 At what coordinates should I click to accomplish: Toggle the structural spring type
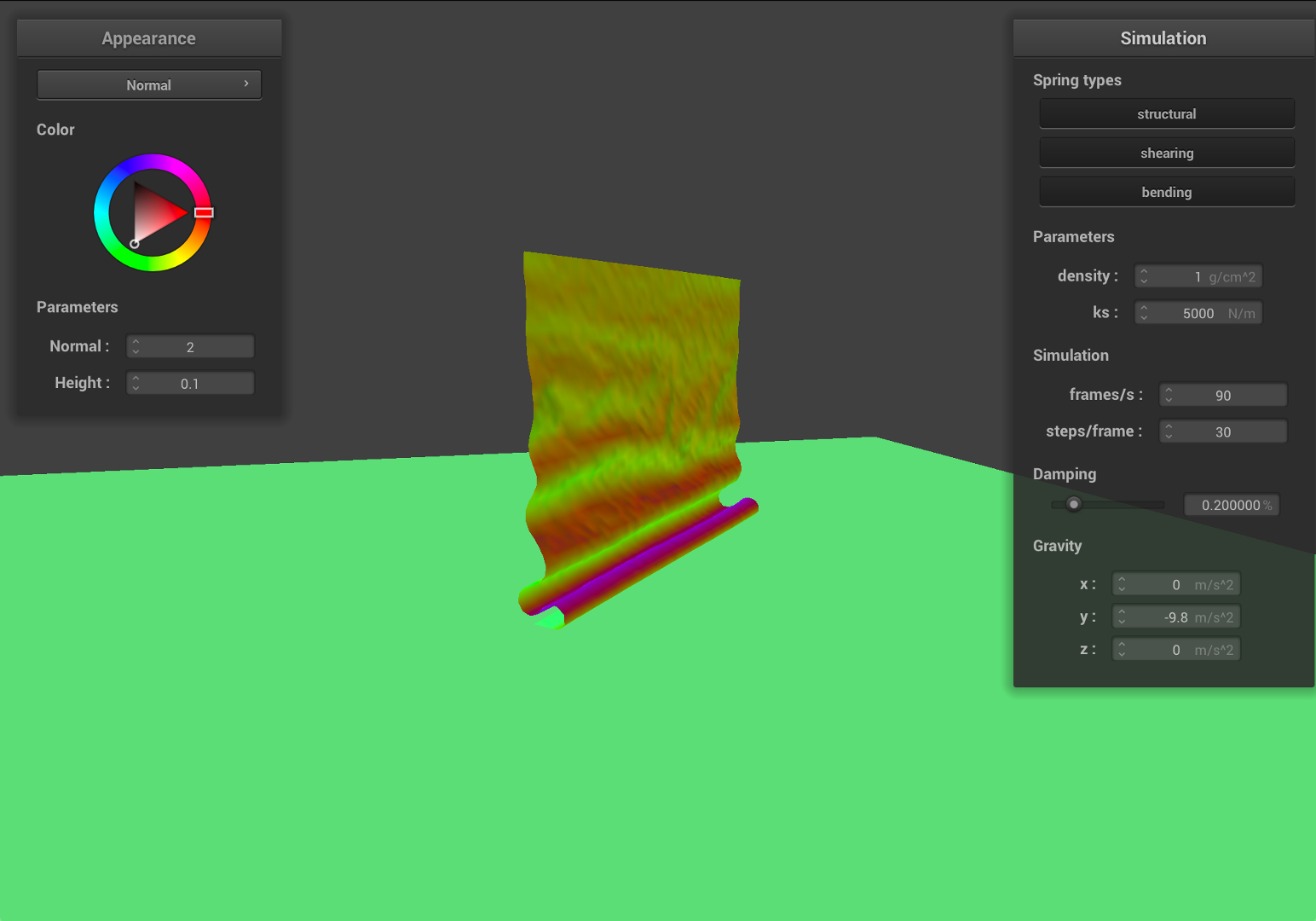point(1166,114)
